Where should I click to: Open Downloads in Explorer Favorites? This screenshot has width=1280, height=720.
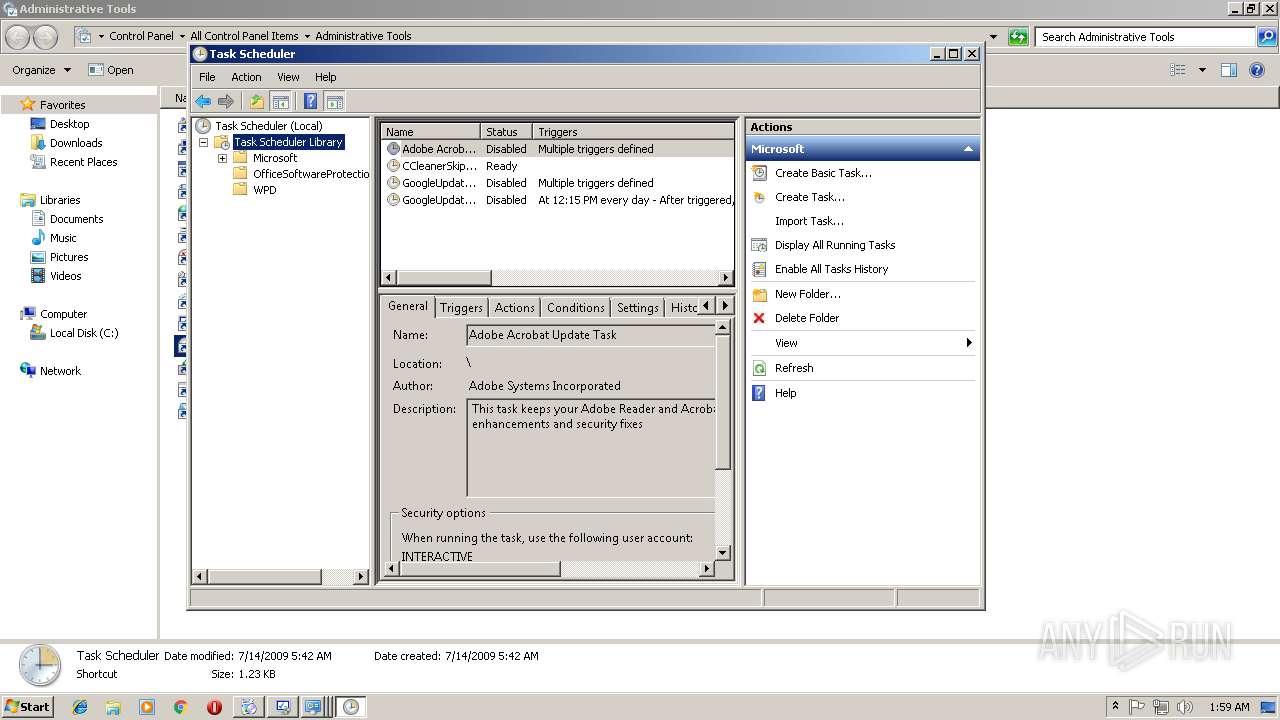click(x=76, y=143)
